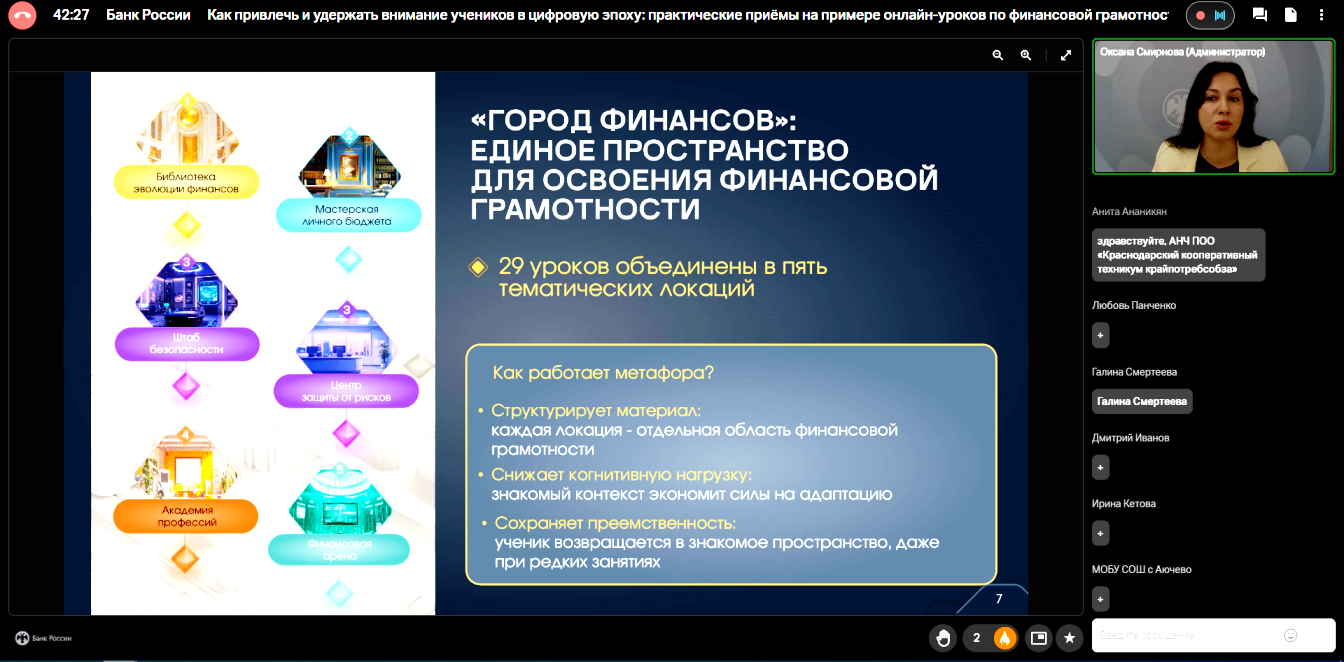Click the star rating button
This screenshot has height=662, width=1344.
1070,638
